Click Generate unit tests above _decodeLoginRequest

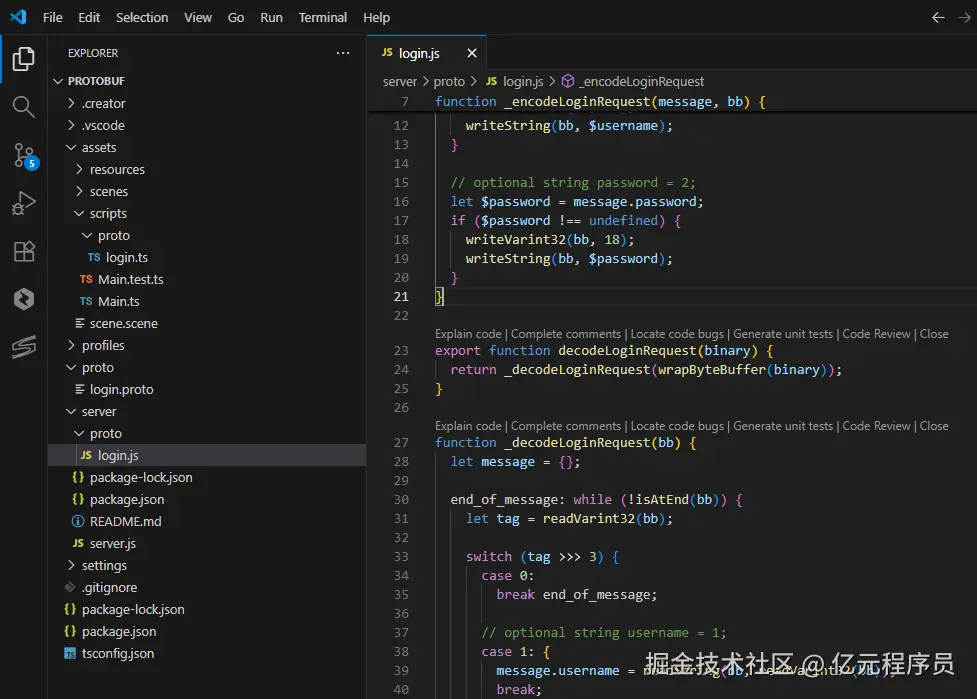click(x=783, y=426)
